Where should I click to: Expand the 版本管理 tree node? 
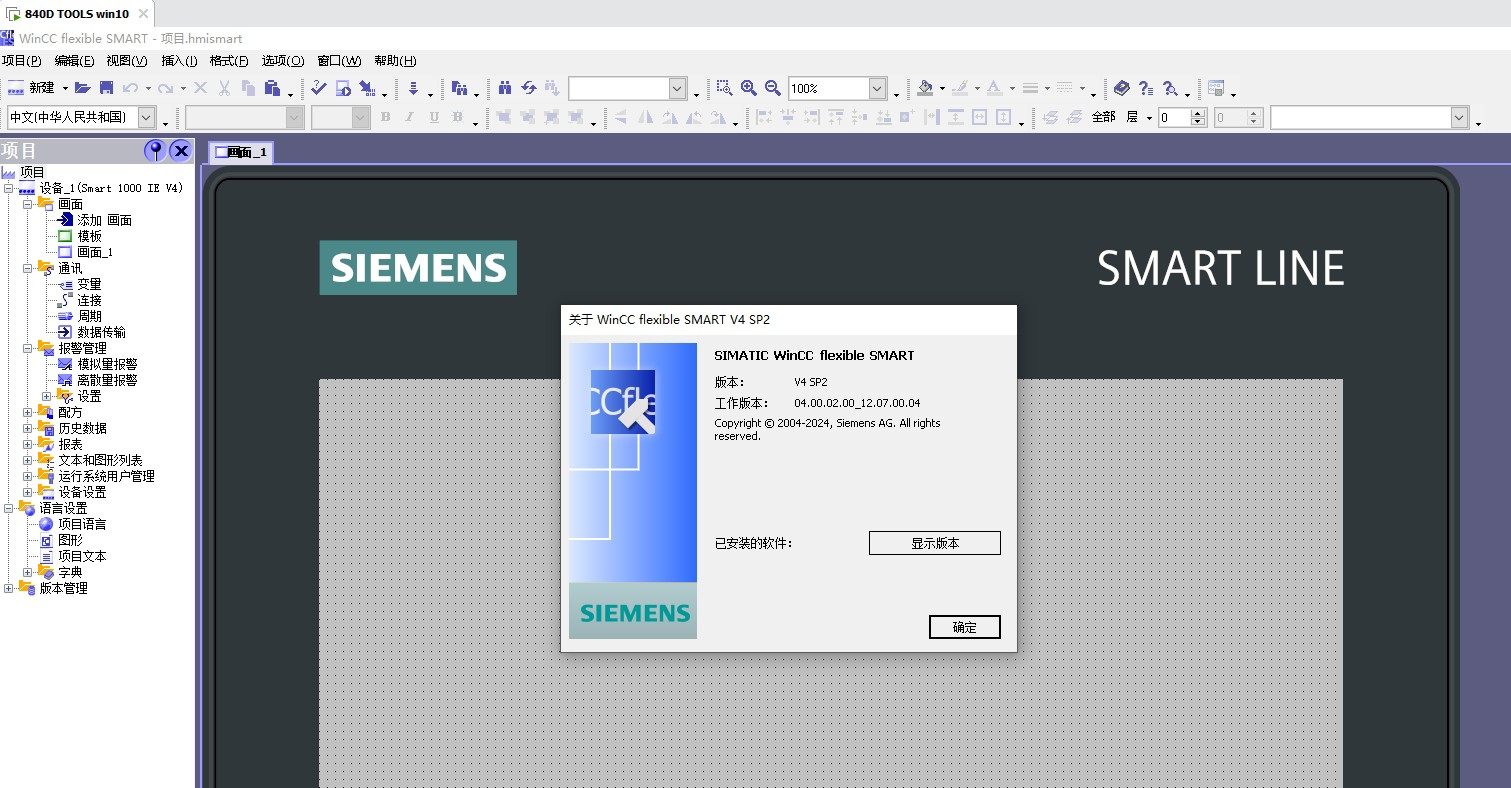point(9,588)
